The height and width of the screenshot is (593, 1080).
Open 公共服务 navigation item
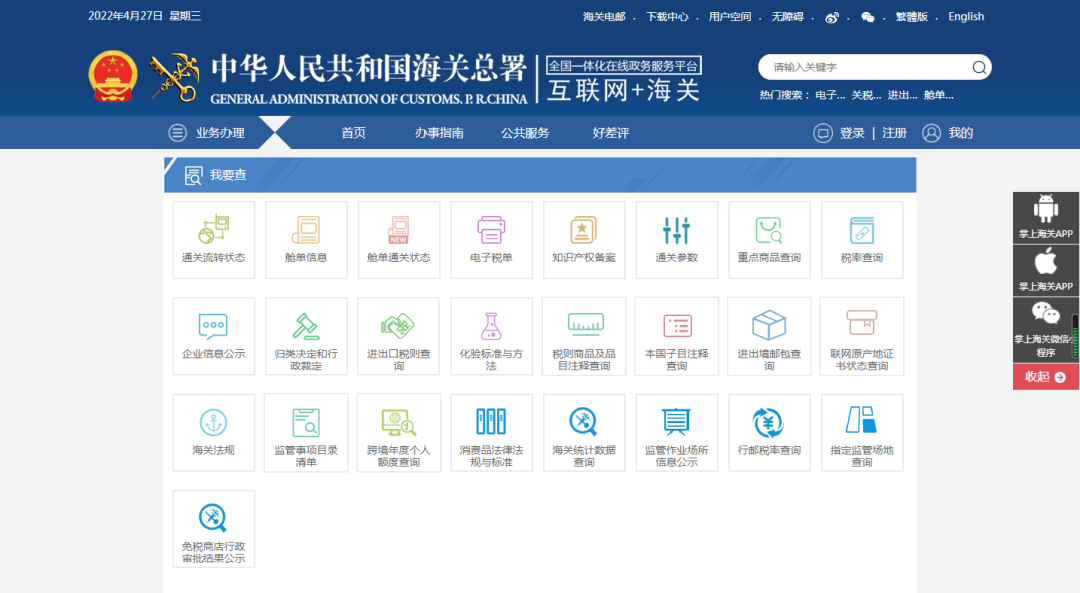tap(525, 133)
